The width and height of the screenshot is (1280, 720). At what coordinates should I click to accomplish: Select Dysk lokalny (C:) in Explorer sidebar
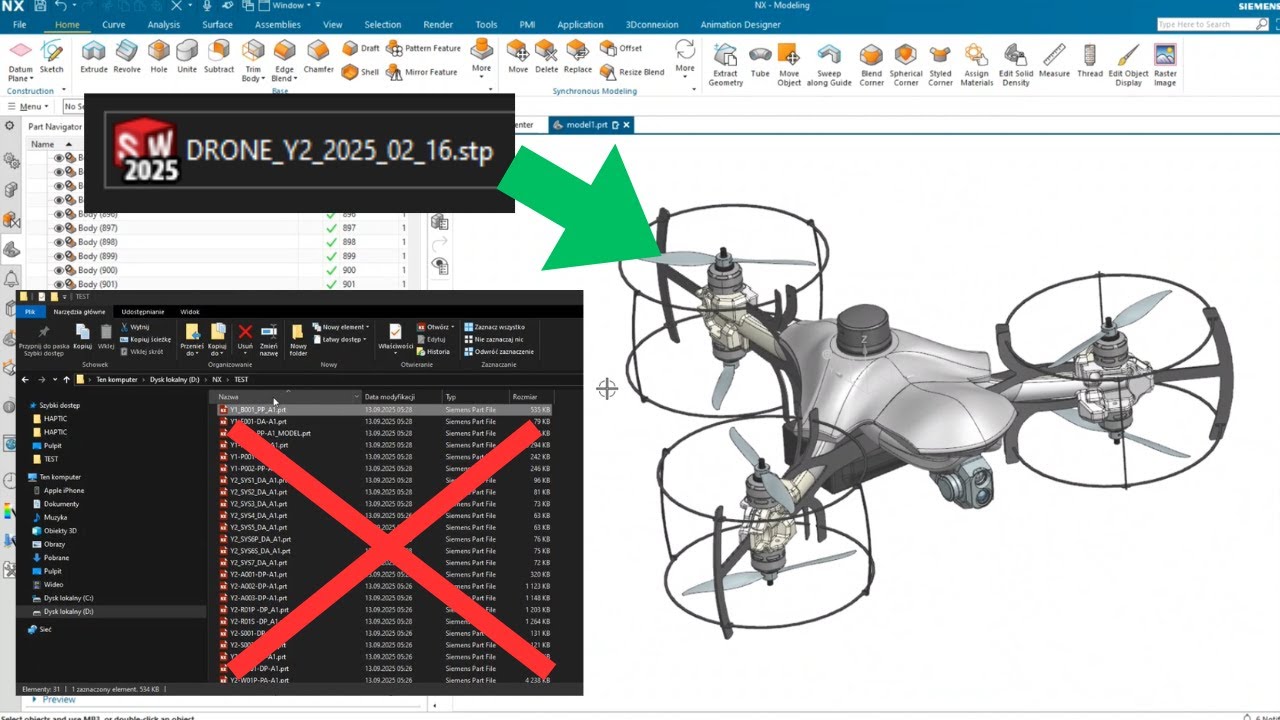tap(68, 598)
